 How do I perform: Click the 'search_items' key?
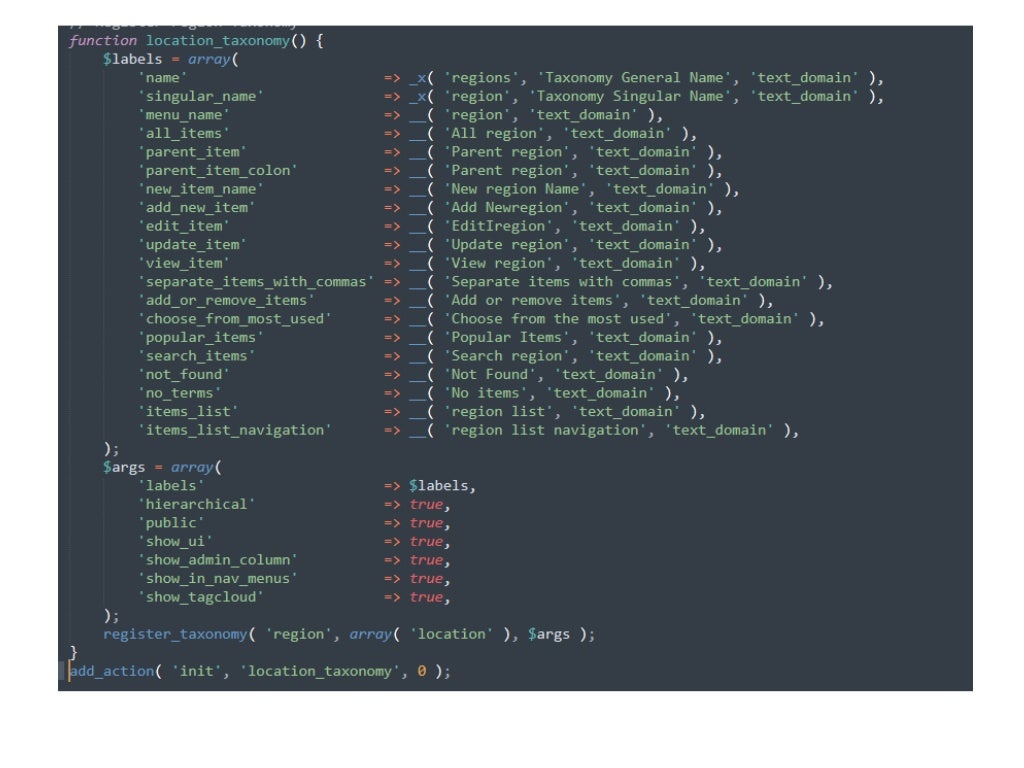pos(197,356)
